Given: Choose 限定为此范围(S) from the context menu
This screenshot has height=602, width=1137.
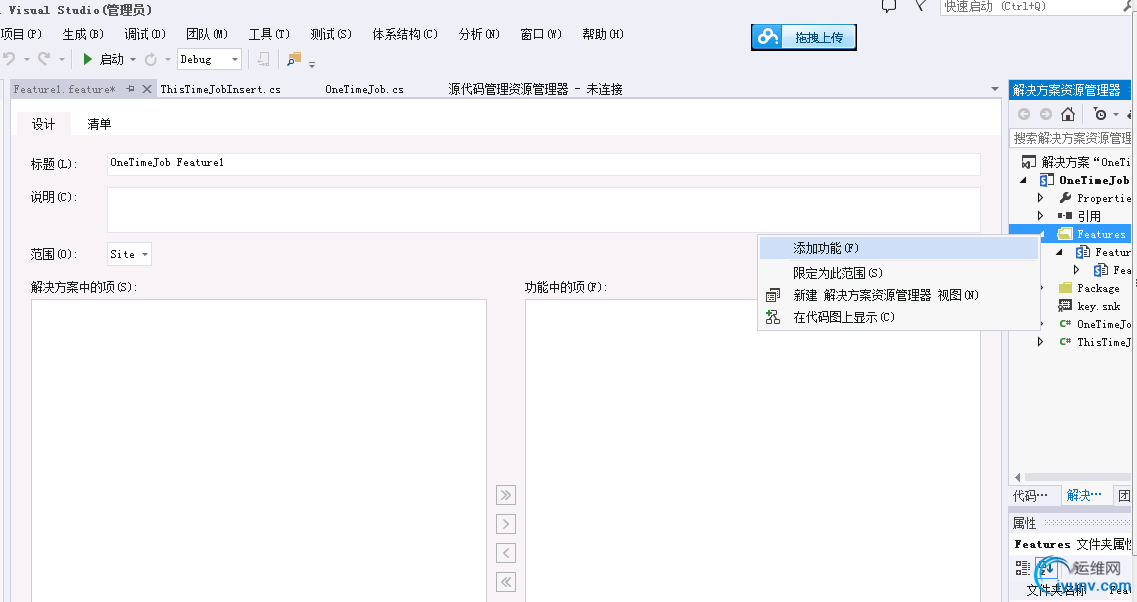Looking at the screenshot, I should (898, 273).
